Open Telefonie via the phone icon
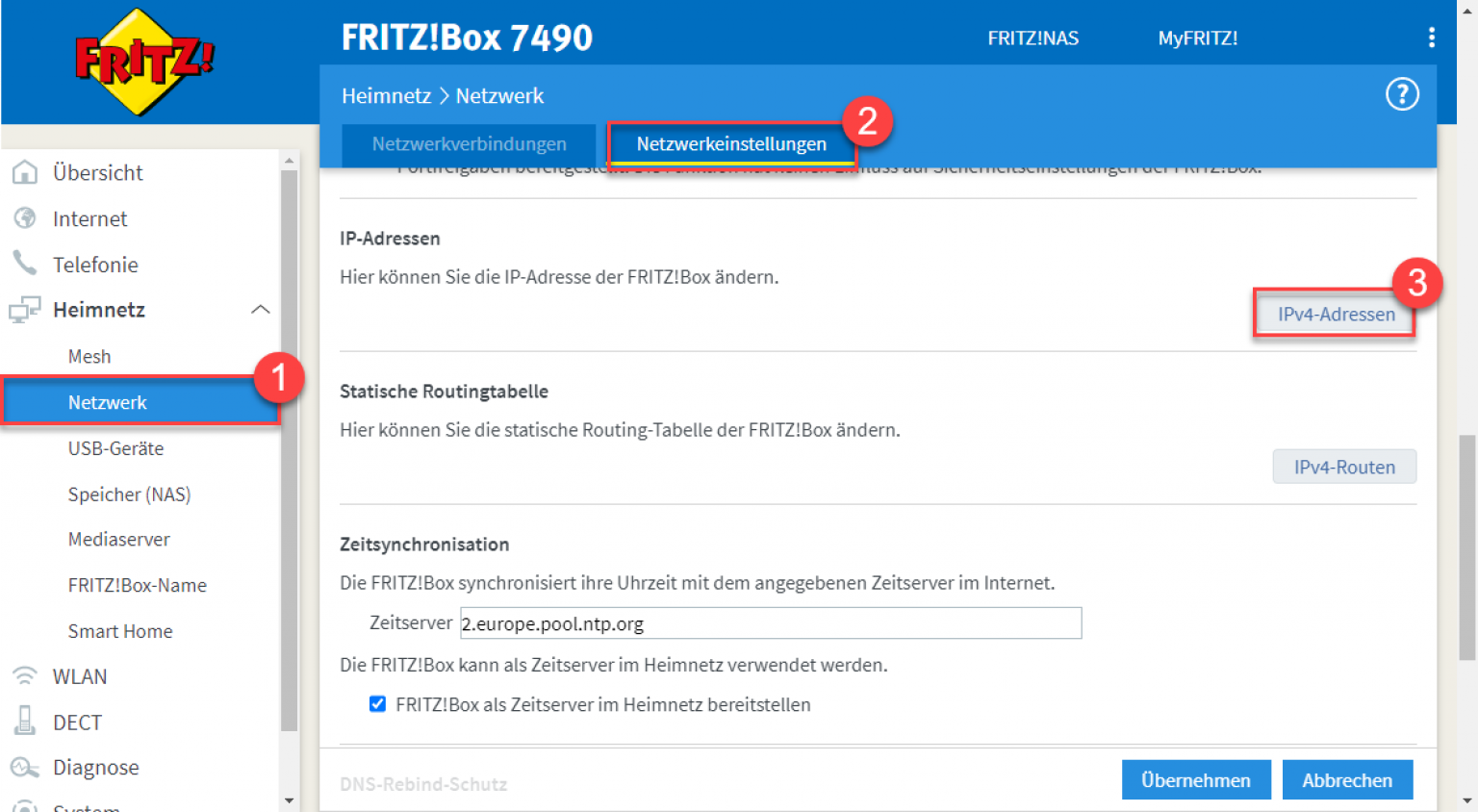The image size is (1478, 812). click(26, 264)
